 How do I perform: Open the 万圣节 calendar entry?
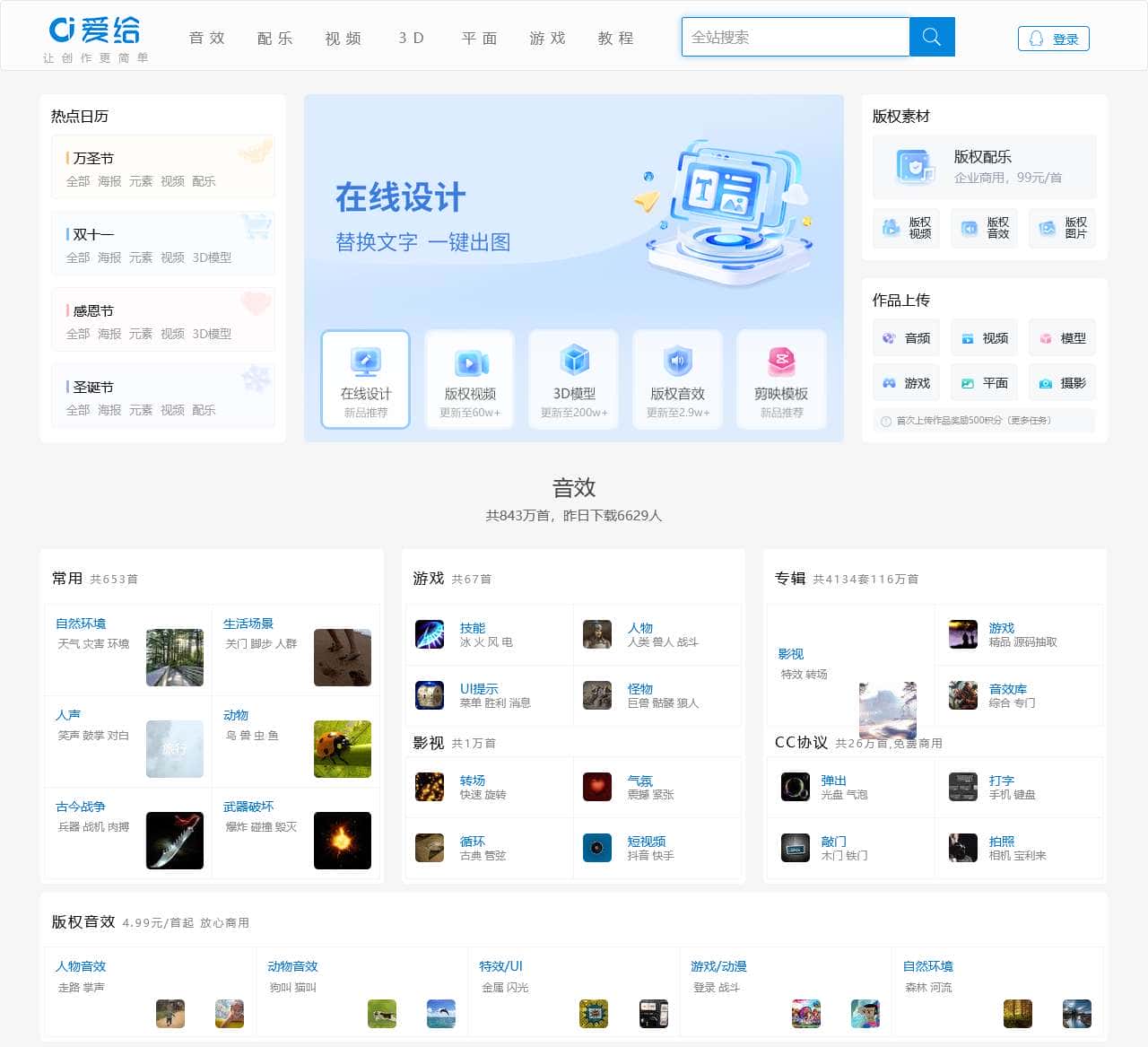(93, 158)
